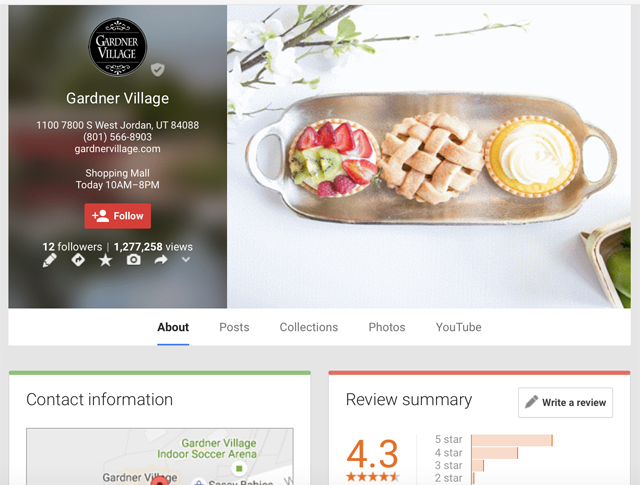Click Write a review button
The width and height of the screenshot is (640, 485).
pyautogui.click(x=565, y=403)
